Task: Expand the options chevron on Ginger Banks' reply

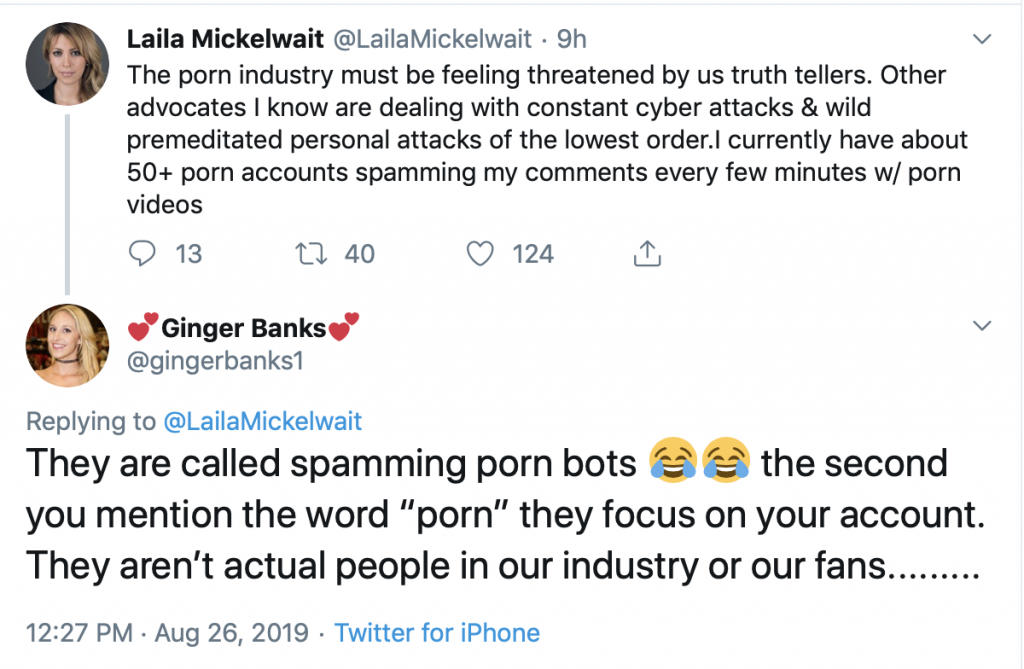Action: tap(983, 326)
